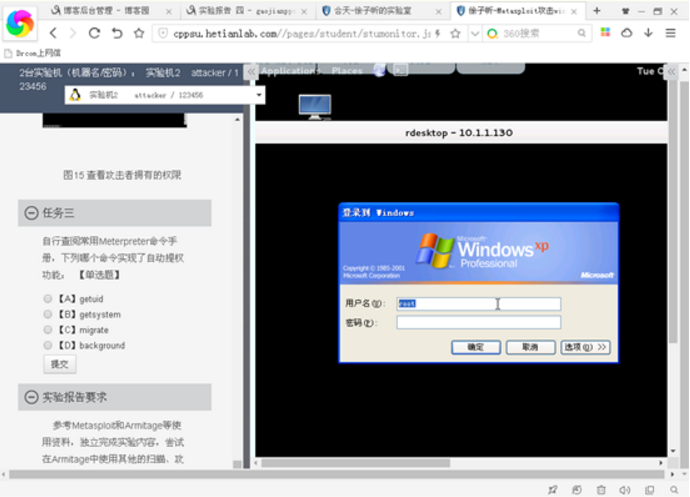Open the Places menu in remote desktop
This screenshot has height=497, width=690.
[x=347, y=71]
